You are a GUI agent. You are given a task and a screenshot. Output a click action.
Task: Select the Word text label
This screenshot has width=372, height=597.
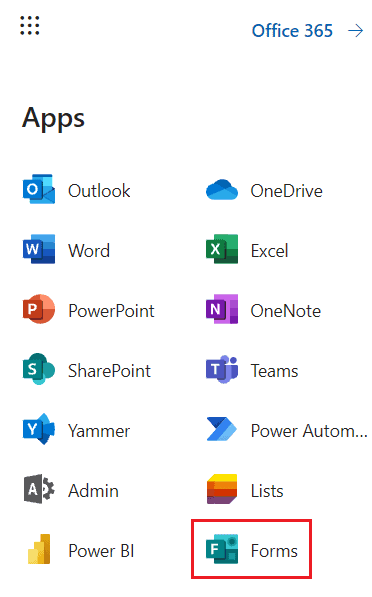(x=89, y=251)
